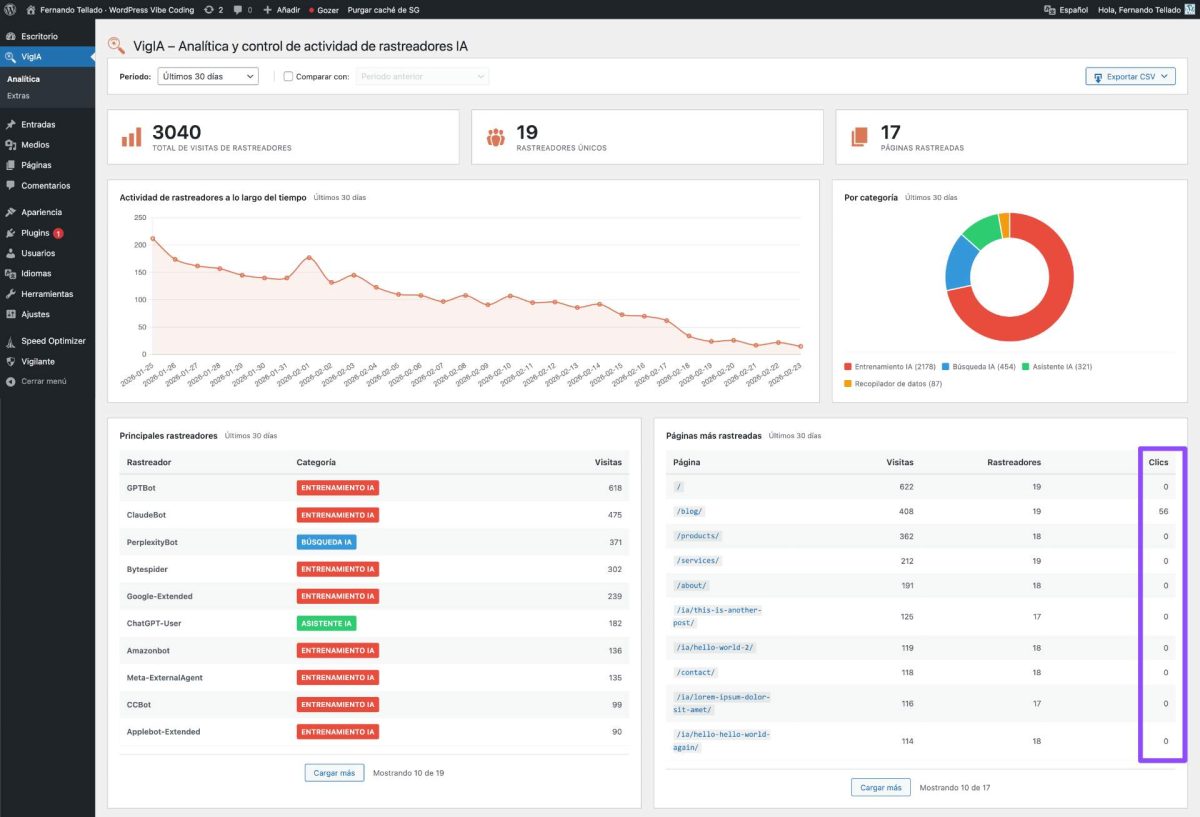The height and width of the screenshot is (817, 1200).
Task: Click the Visitas column header in Principales rastreadores
Action: (x=608, y=462)
